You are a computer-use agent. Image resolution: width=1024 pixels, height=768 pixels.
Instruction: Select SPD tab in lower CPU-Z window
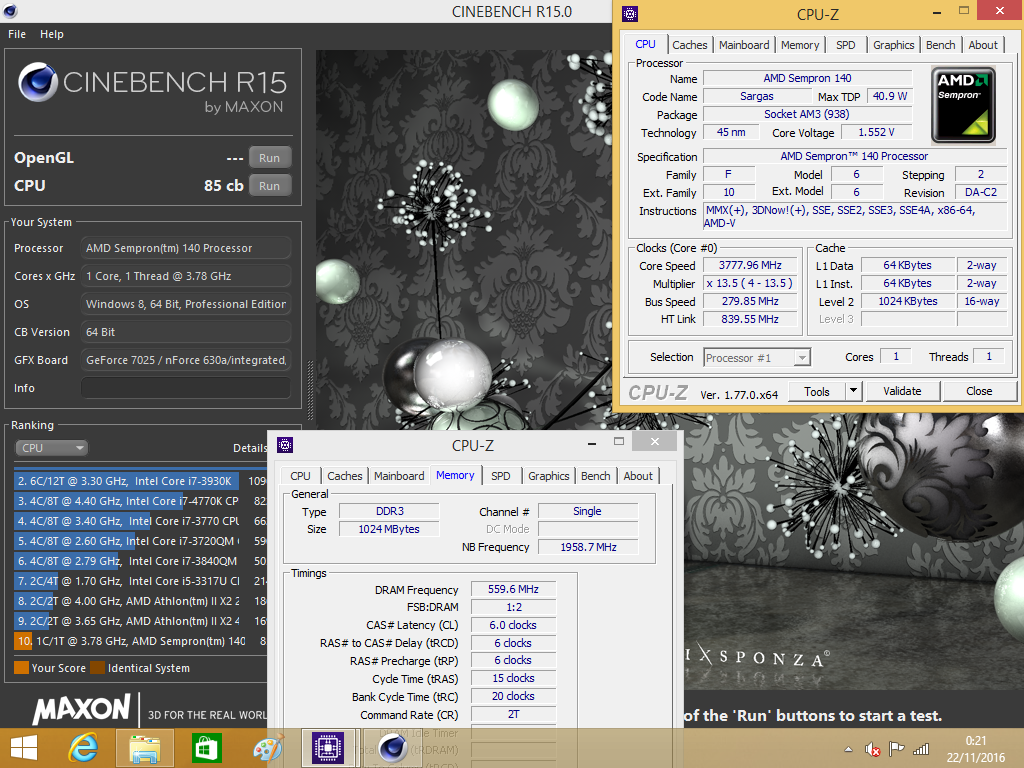click(500, 476)
